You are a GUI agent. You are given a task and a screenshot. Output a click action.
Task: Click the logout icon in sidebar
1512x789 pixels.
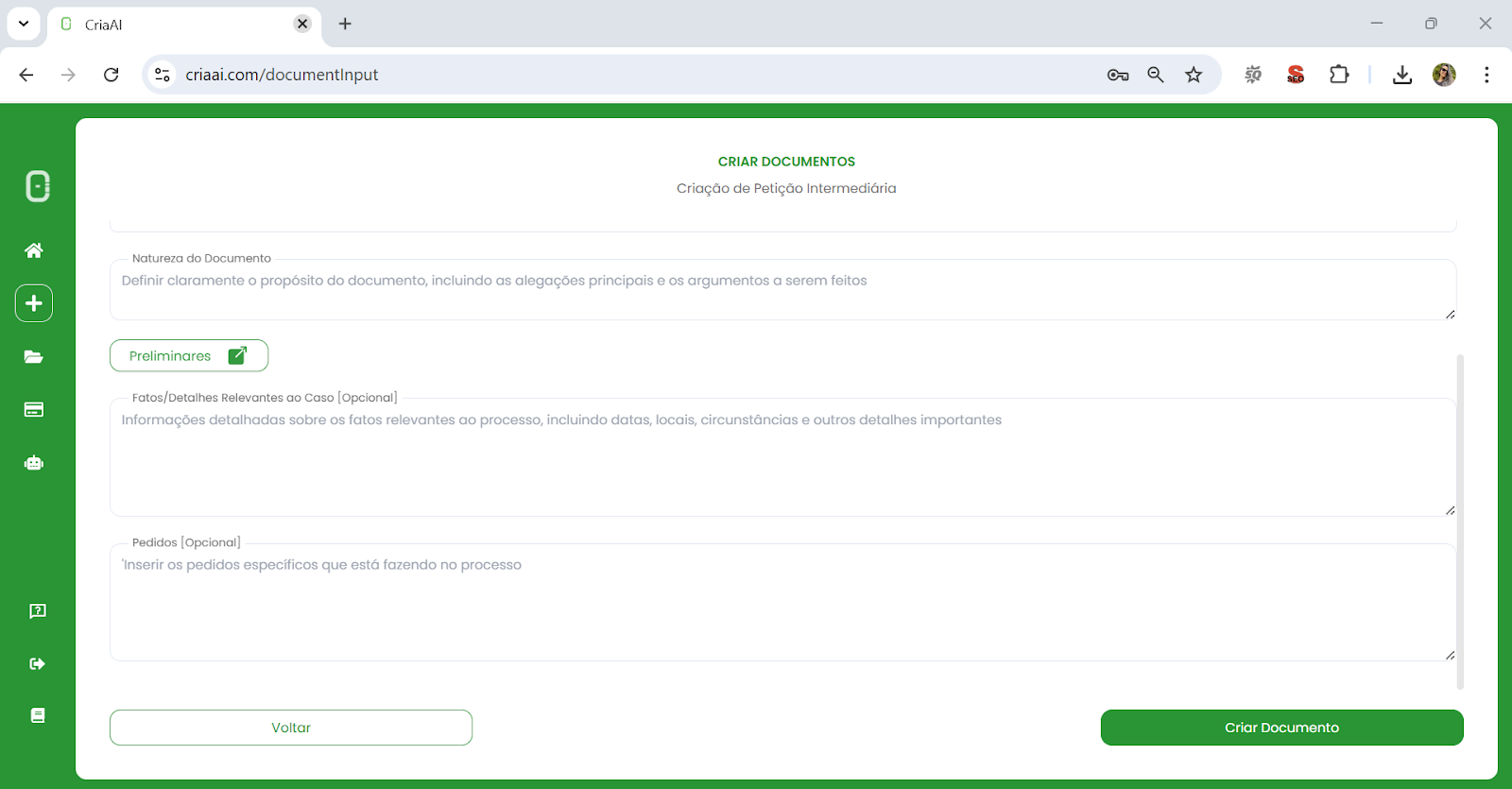38,663
